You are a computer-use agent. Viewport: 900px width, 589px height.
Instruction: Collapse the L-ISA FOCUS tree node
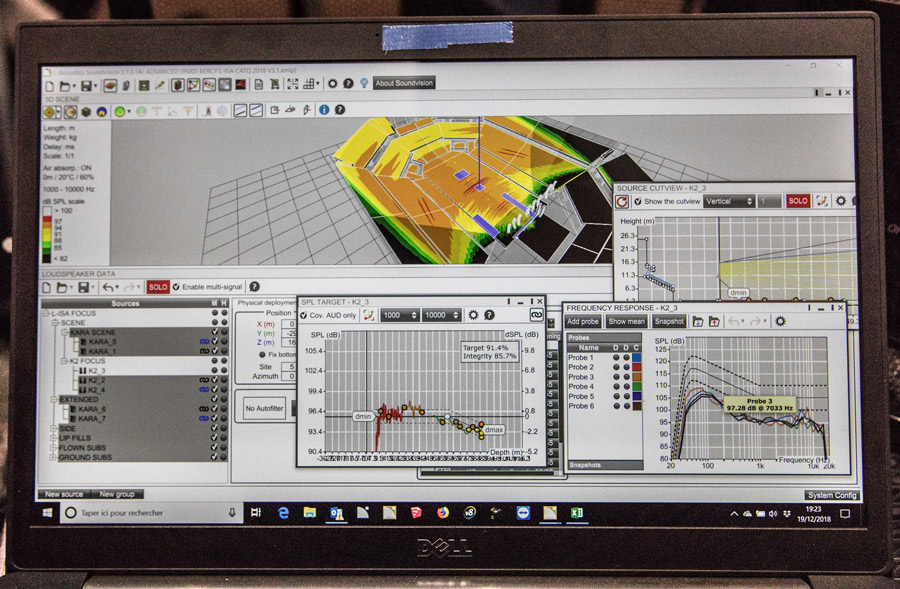pyautogui.click(x=47, y=313)
